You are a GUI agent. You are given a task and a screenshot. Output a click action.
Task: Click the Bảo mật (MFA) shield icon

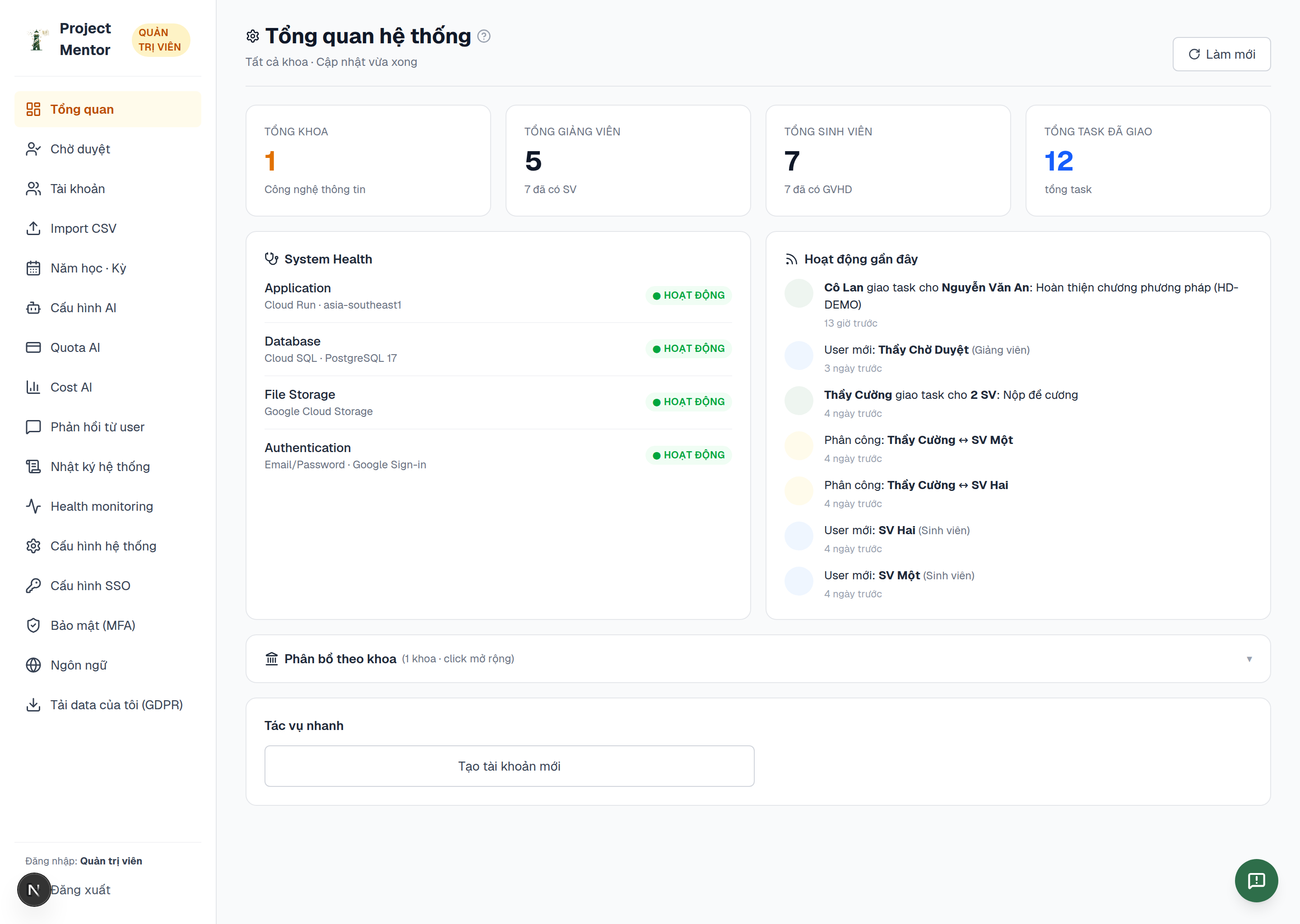coord(33,625)
